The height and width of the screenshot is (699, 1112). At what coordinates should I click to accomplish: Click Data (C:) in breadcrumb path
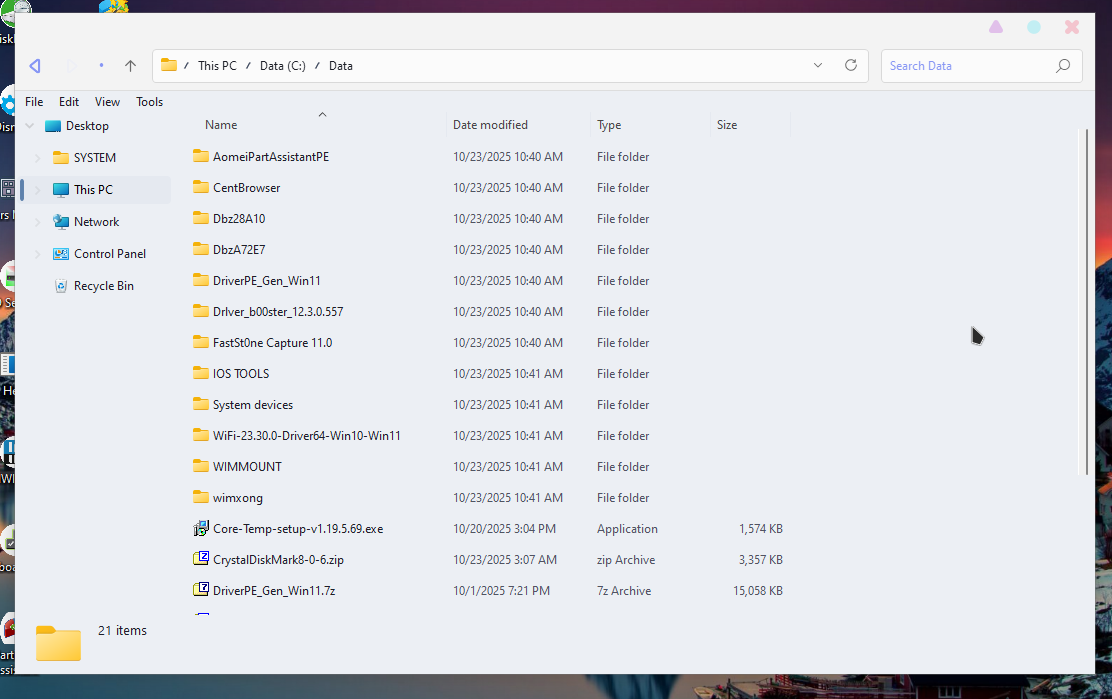point(282,66)
